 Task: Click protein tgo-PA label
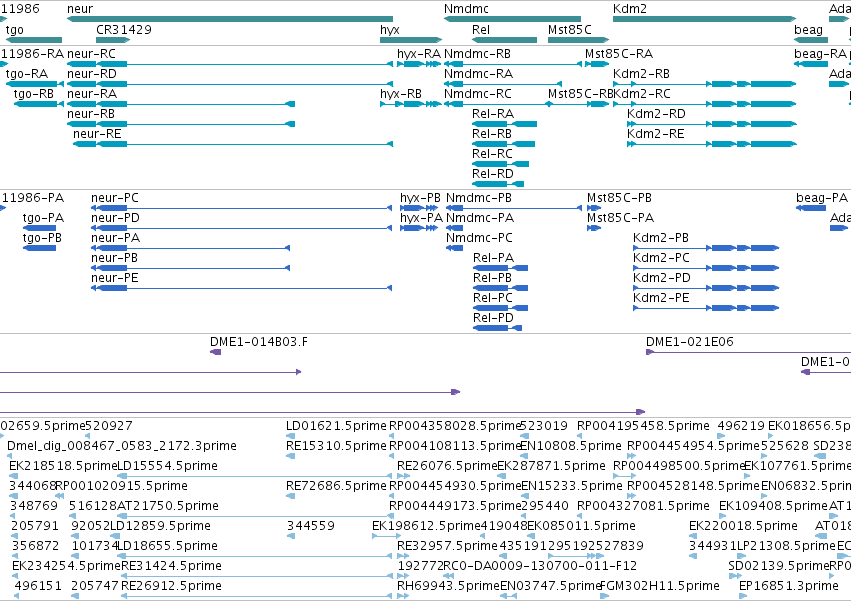(43, 219)
